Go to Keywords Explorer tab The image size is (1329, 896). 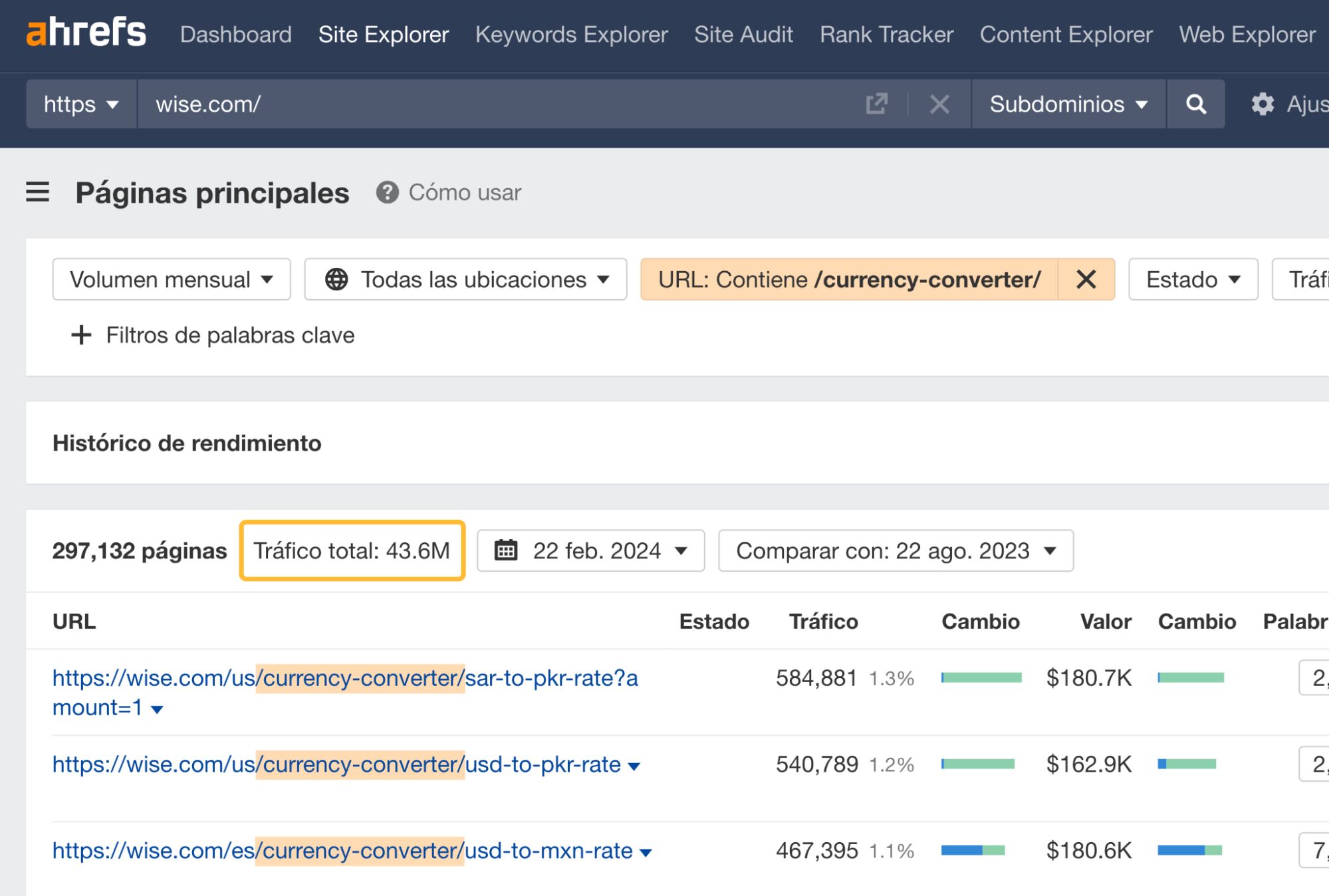571,35
